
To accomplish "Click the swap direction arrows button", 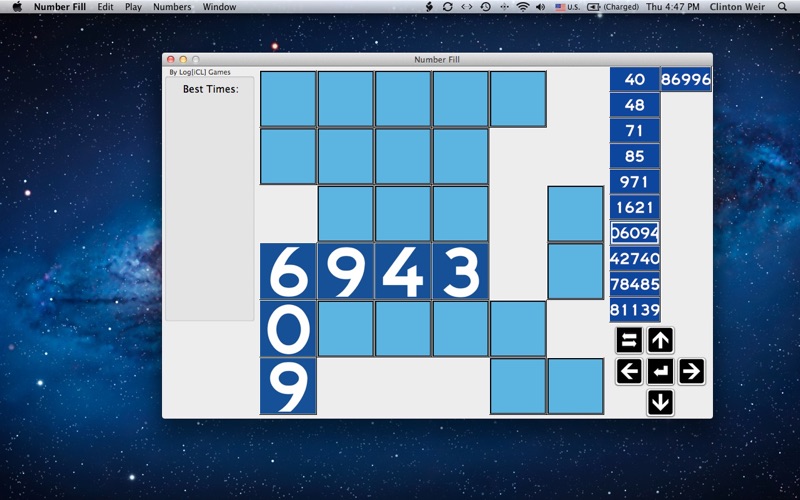I will [629, 340].
